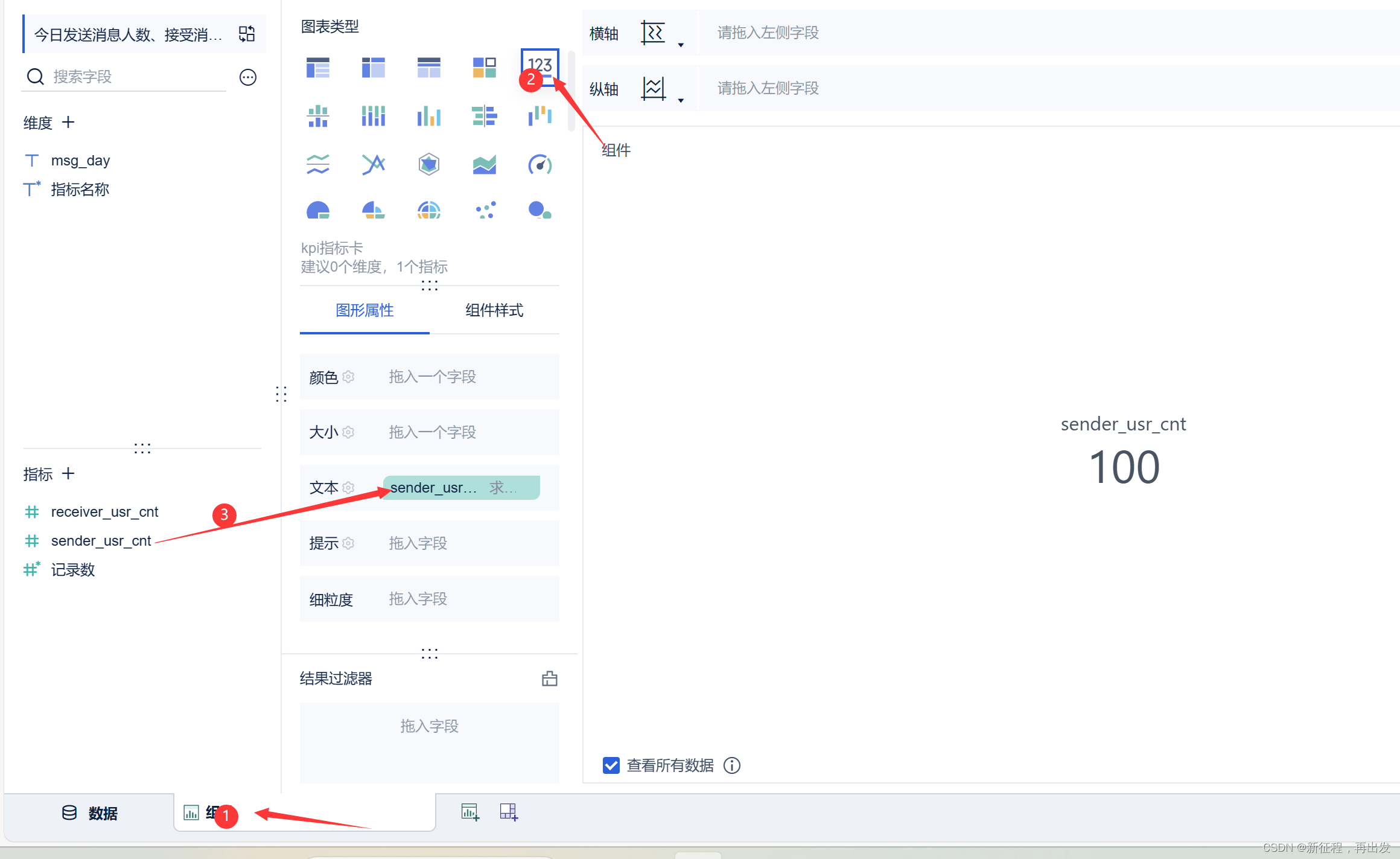Open the 数据 tab at bottom
Image resolution: width=1400 pixels, height=859 pixels.
click(x=90, y=813)
